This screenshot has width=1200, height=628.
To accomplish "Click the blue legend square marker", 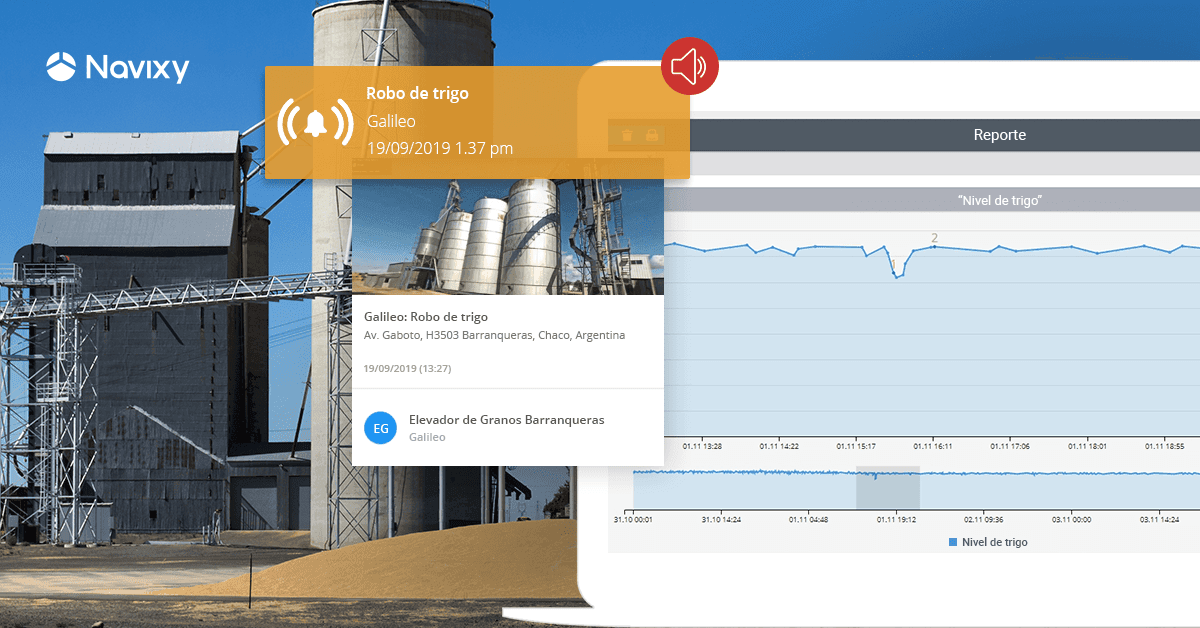I will (952, 542).
